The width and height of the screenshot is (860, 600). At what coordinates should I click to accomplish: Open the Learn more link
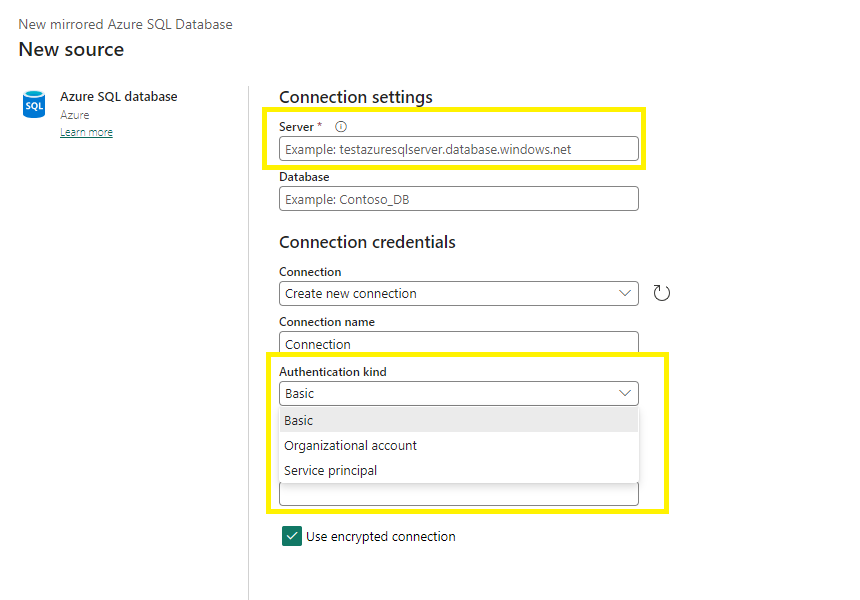coord(86,133)
